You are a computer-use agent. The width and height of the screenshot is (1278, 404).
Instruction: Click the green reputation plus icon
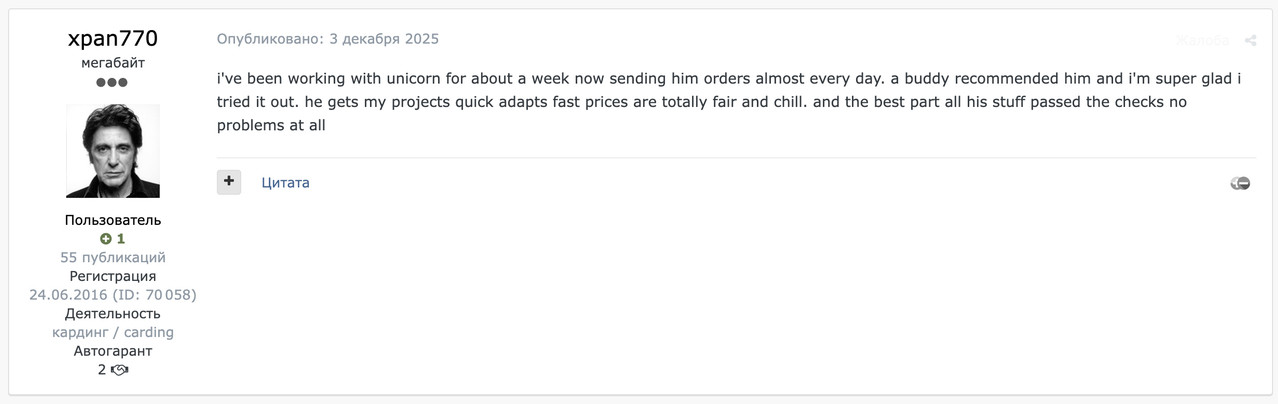[x=105, y=239]
